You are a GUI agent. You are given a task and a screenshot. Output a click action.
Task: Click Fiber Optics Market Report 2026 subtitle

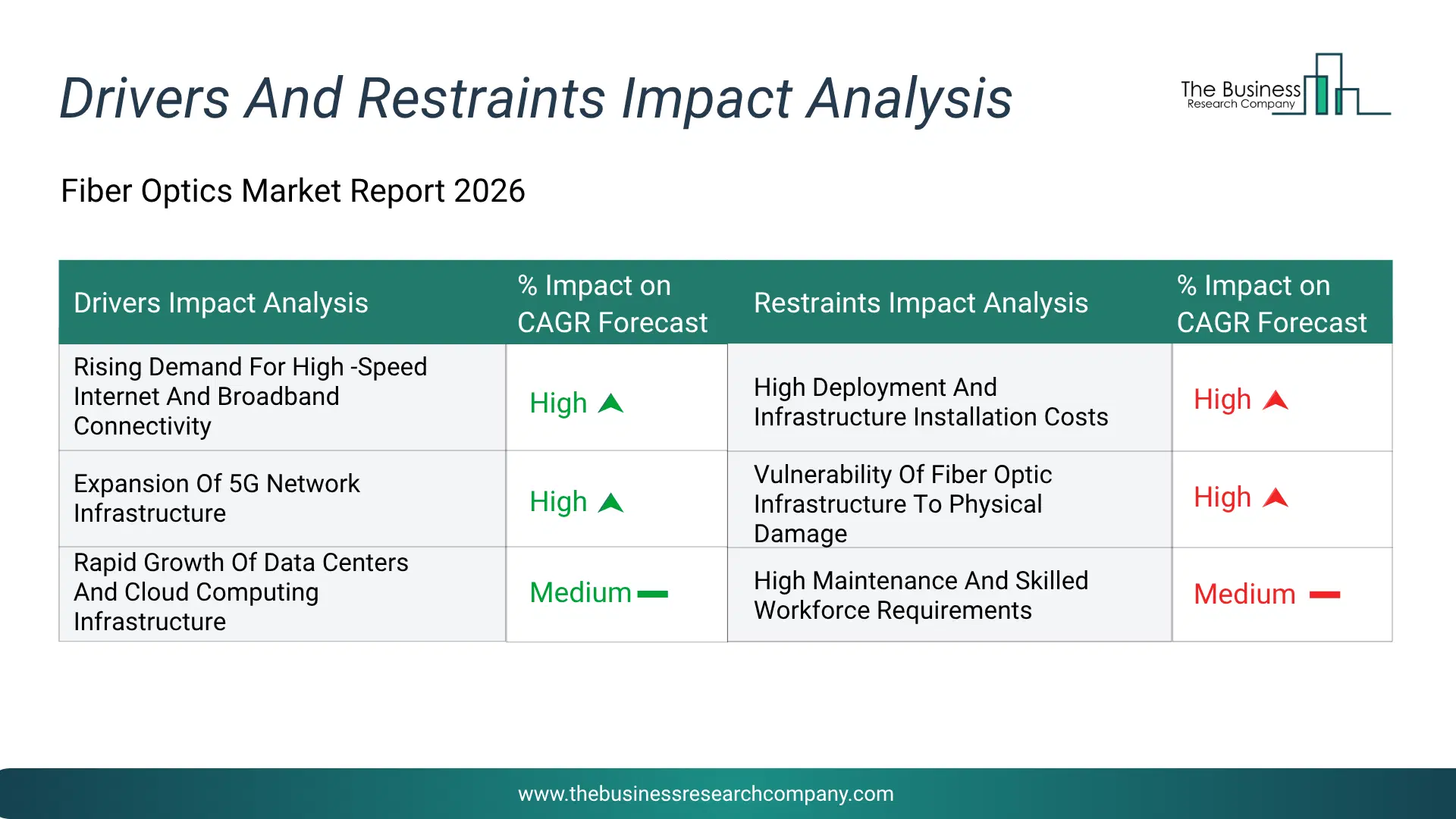pyautogui.click(x=293, y=191)
